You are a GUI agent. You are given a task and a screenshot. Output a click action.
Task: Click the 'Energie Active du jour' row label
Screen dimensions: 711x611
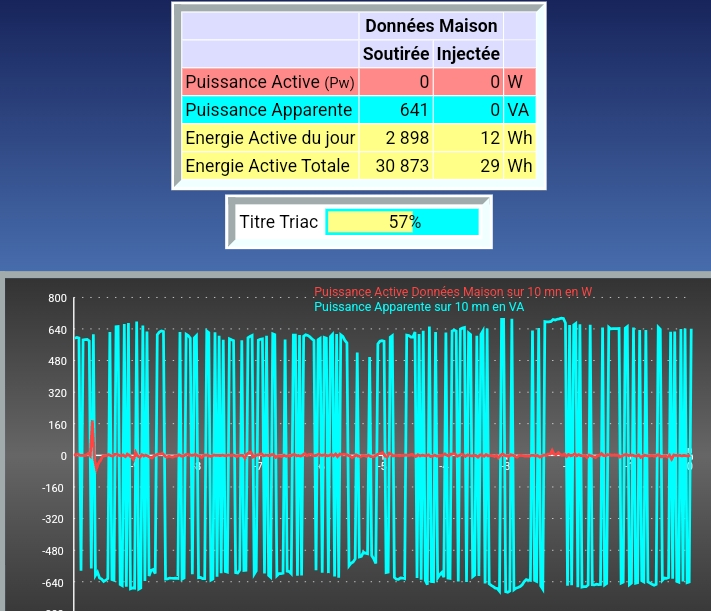pyautogui.click(x=270, y=138)
